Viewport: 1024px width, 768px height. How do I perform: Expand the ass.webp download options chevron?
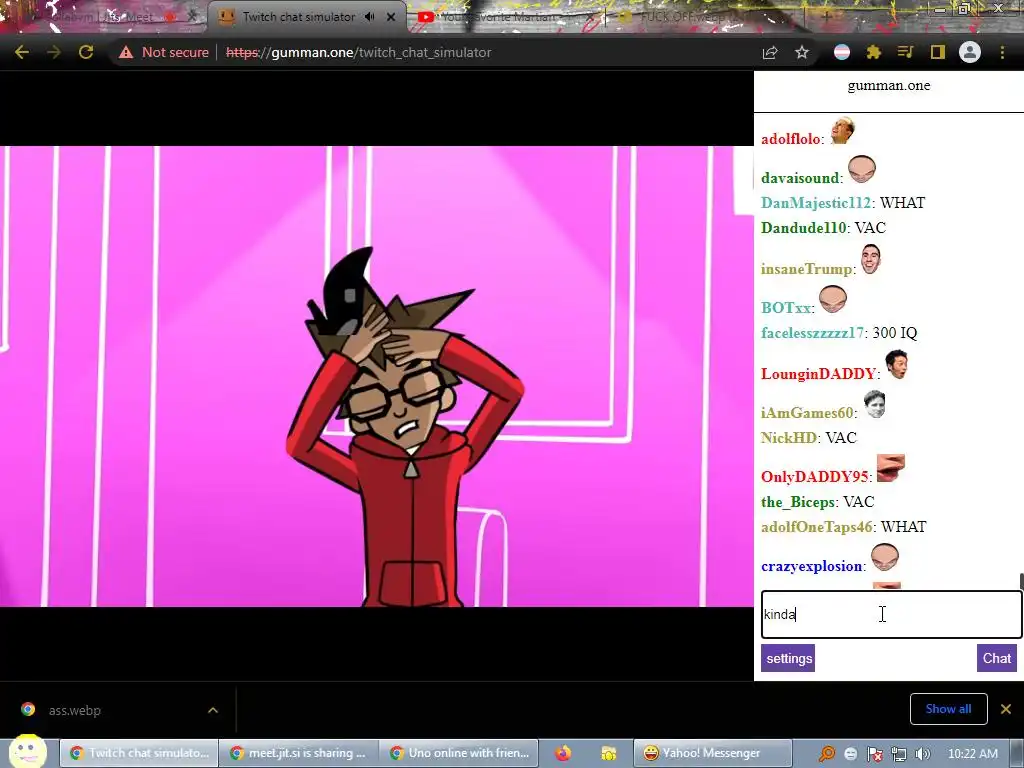coord(213,710)
